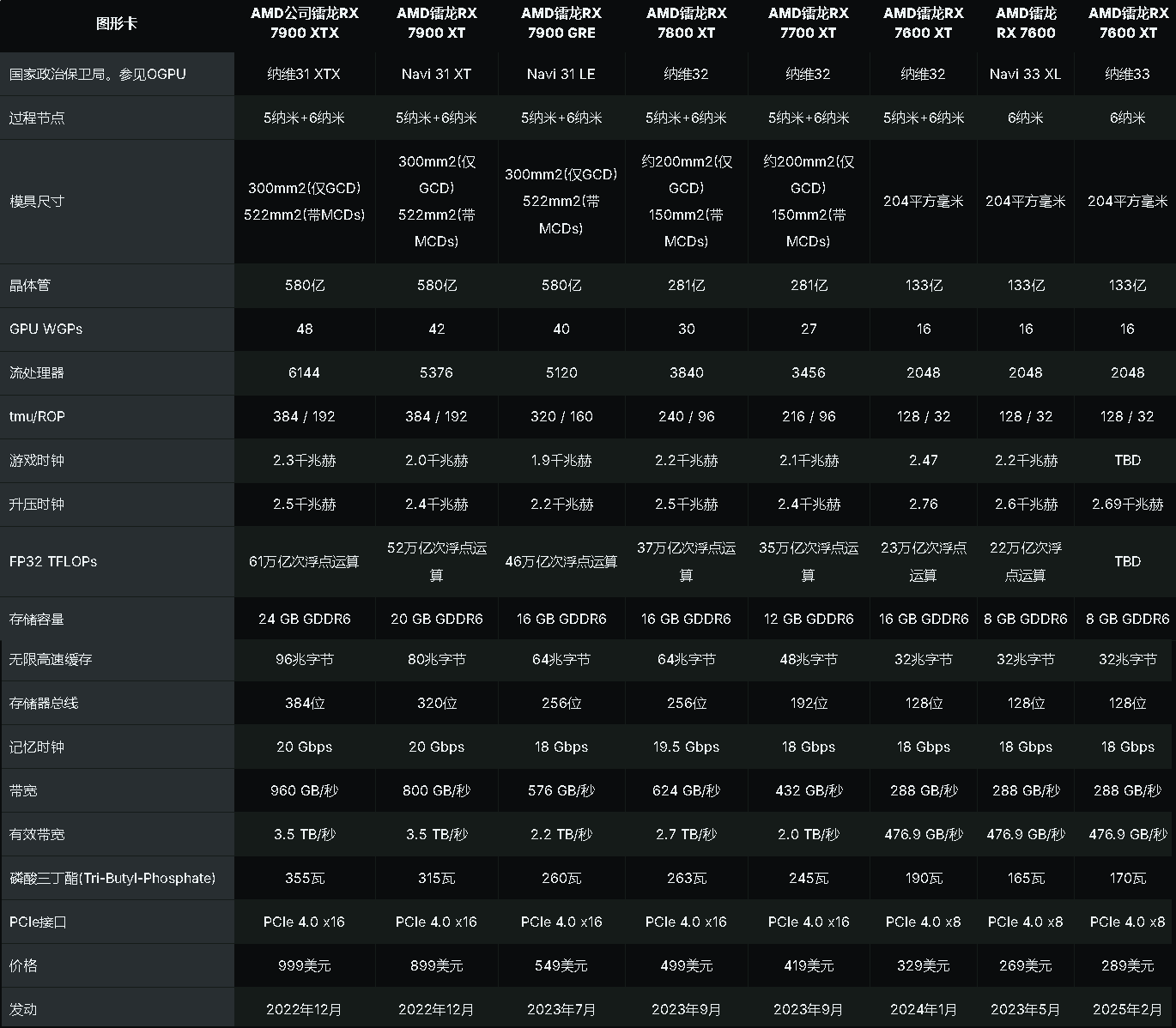Image resolution: width=1176 pixels, height=1028 pixels.
Task: Click the Navi 33 XL cell
Action: point(1026,74)
